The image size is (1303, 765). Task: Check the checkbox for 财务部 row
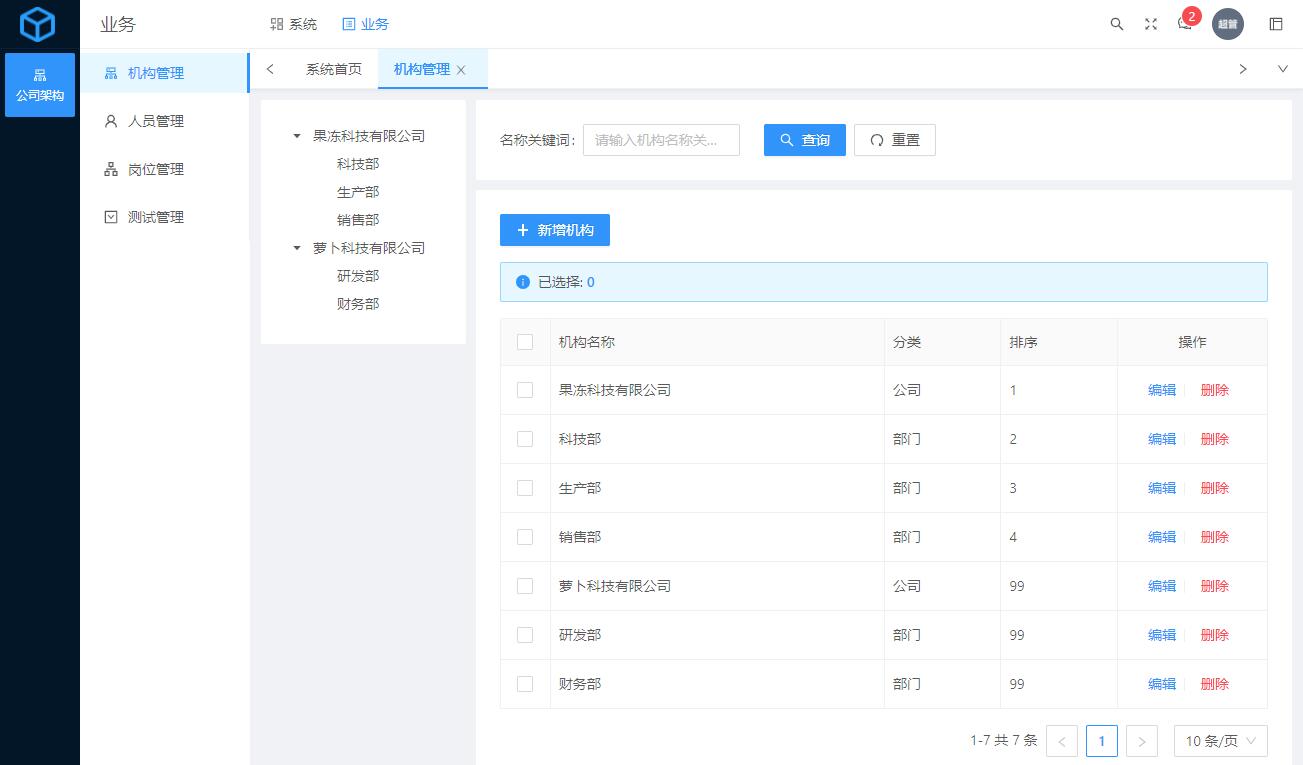525,684
